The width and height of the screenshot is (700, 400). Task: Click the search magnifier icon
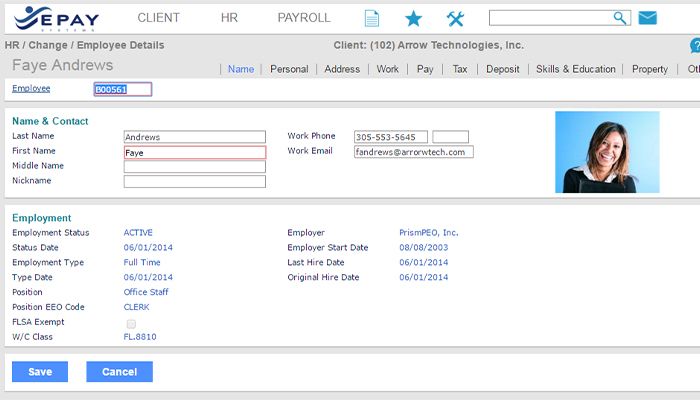[620, 18]
